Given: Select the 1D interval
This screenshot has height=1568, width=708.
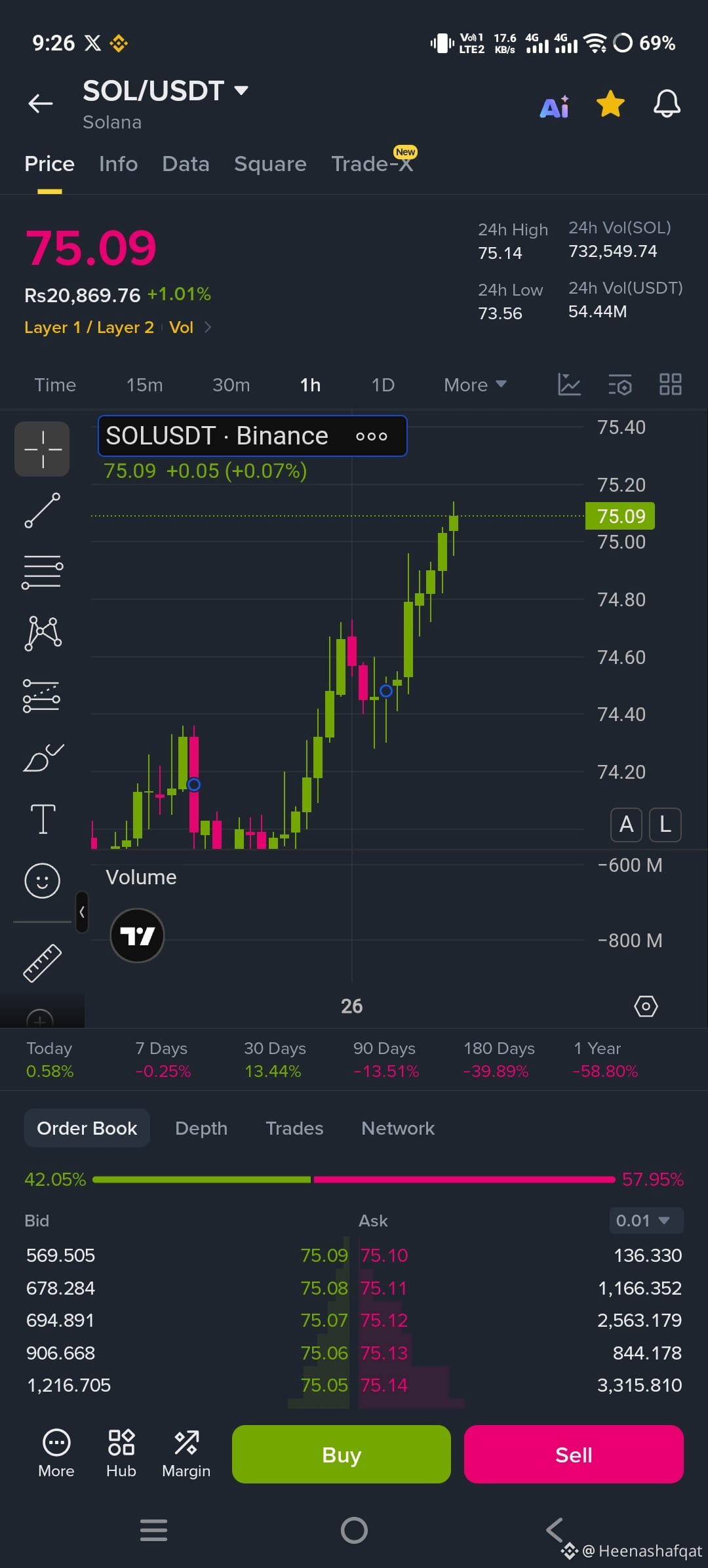Looking at the screenshot, I should (383, 385).
